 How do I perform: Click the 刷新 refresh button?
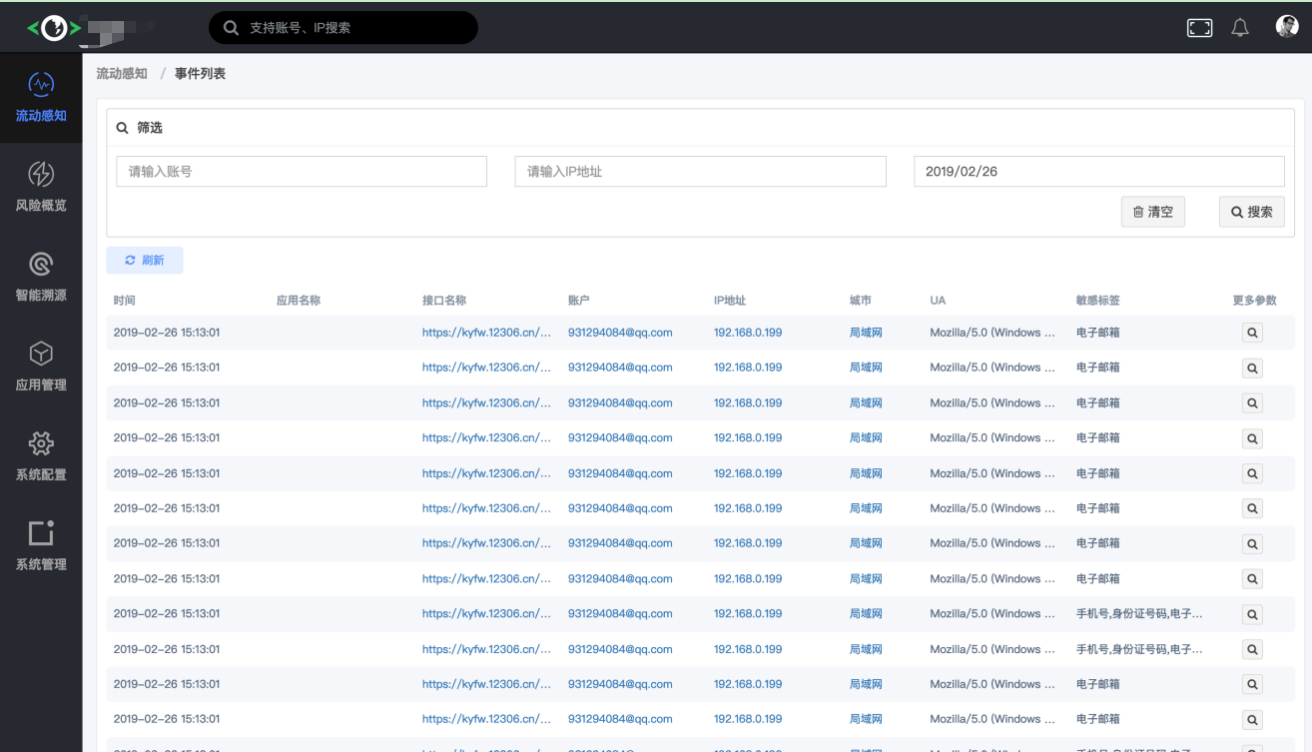145,260
